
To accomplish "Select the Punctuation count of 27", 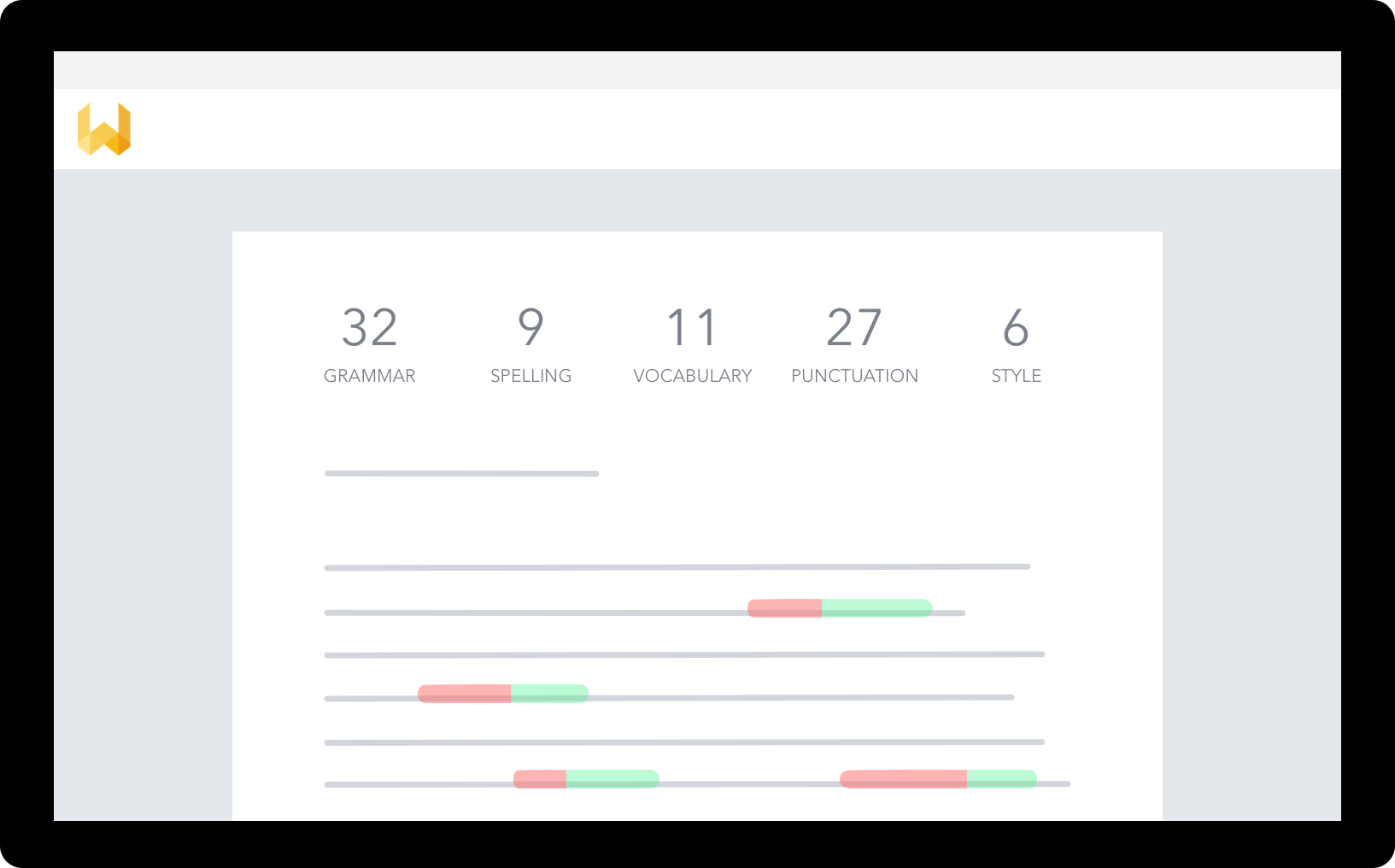I will pyautogui.click(x=854, y=327).
